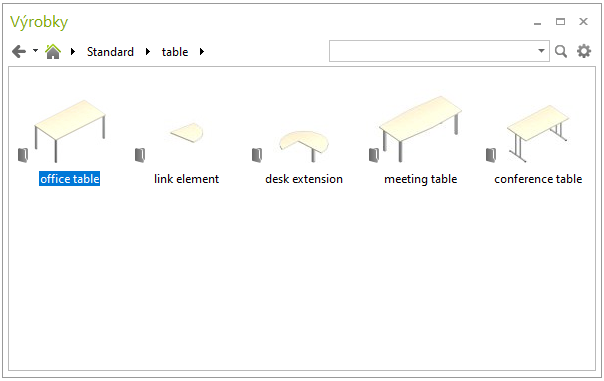The width and height of the screenshot is (604, 381).
Task: Select the desk extension thumbnail
Action: pyautogui.click(x=304, y=146)
